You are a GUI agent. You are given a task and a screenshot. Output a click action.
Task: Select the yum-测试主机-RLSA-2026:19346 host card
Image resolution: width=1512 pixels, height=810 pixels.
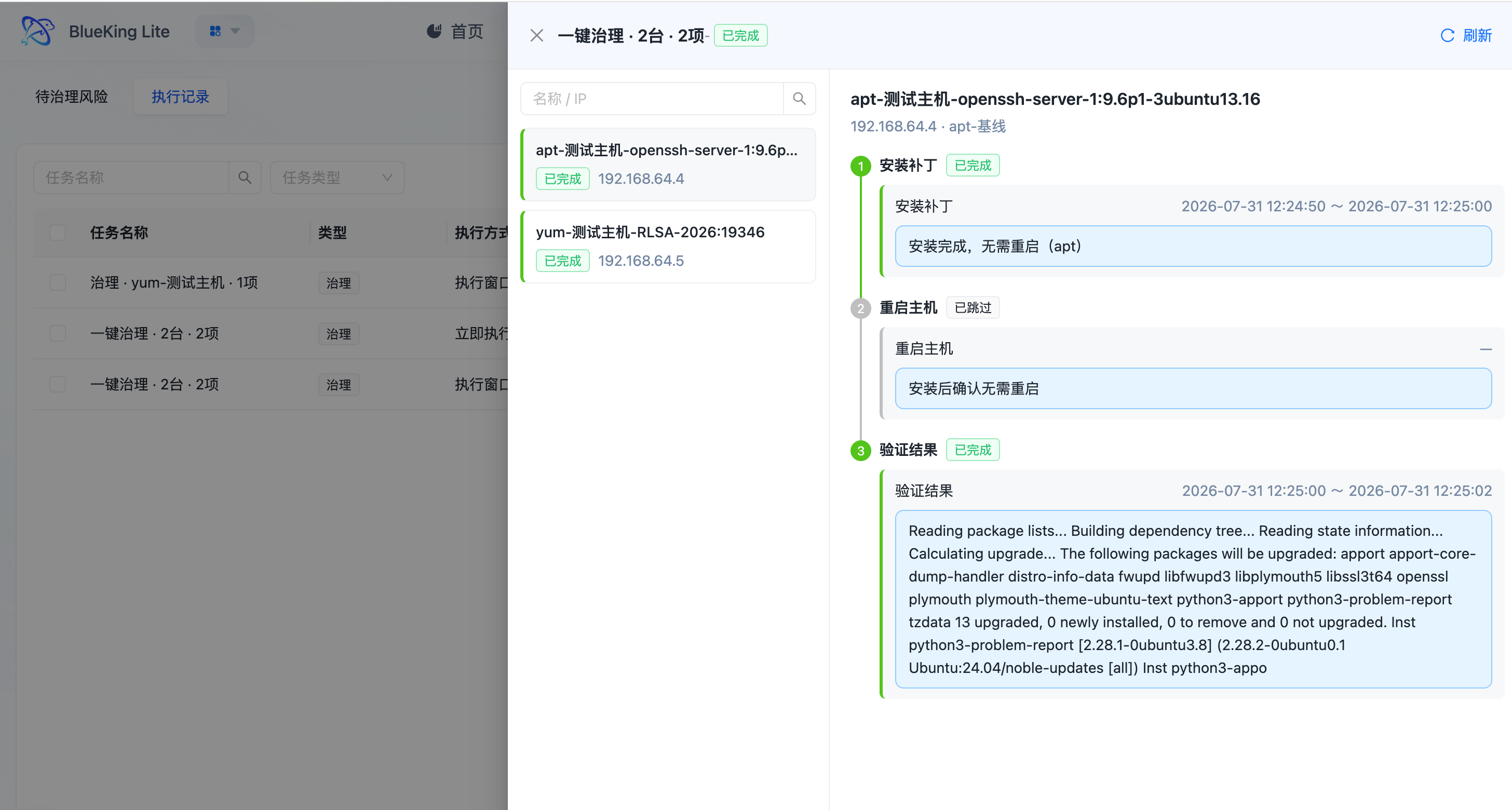click(668, 247)
